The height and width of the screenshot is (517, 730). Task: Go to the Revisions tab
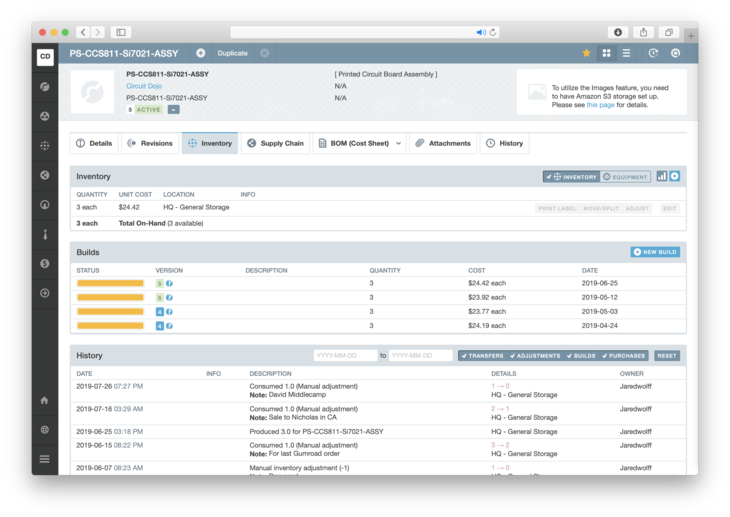pos(150,144)
